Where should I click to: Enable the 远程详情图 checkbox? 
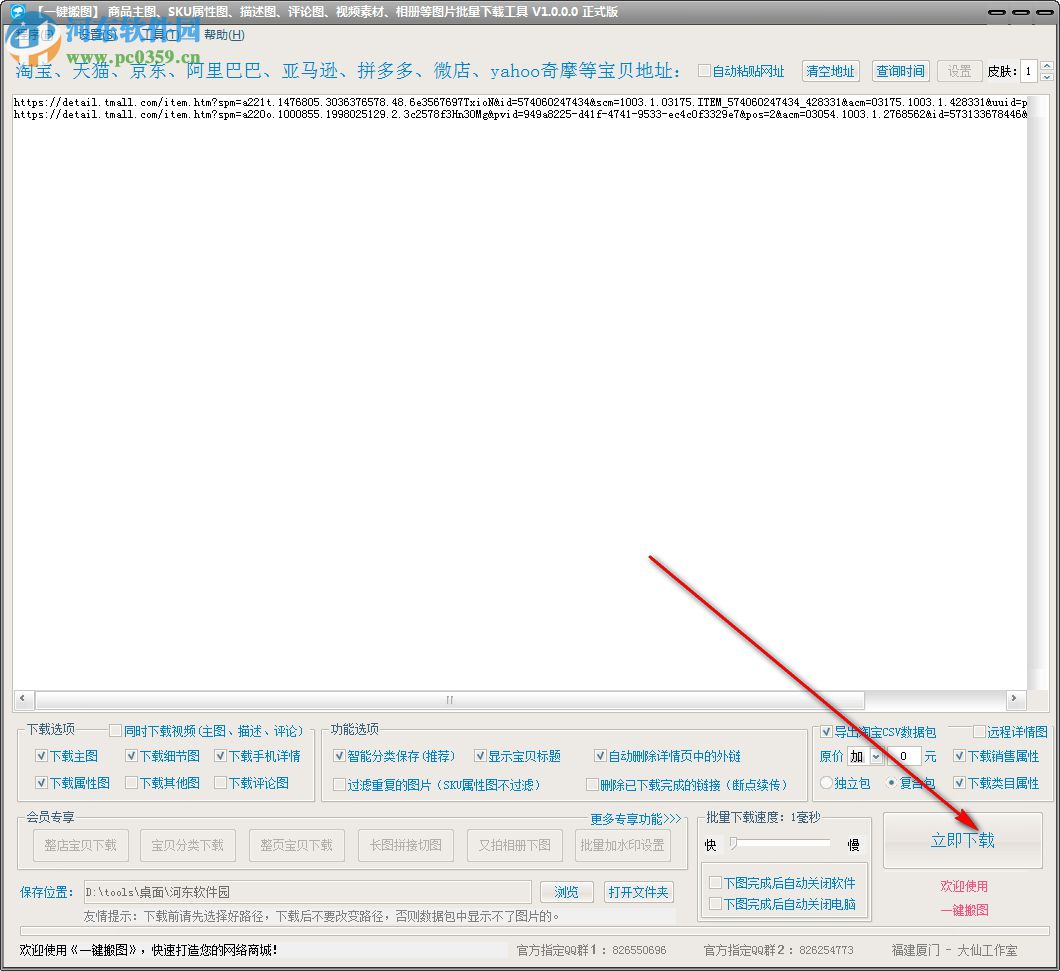pos(979,732)
